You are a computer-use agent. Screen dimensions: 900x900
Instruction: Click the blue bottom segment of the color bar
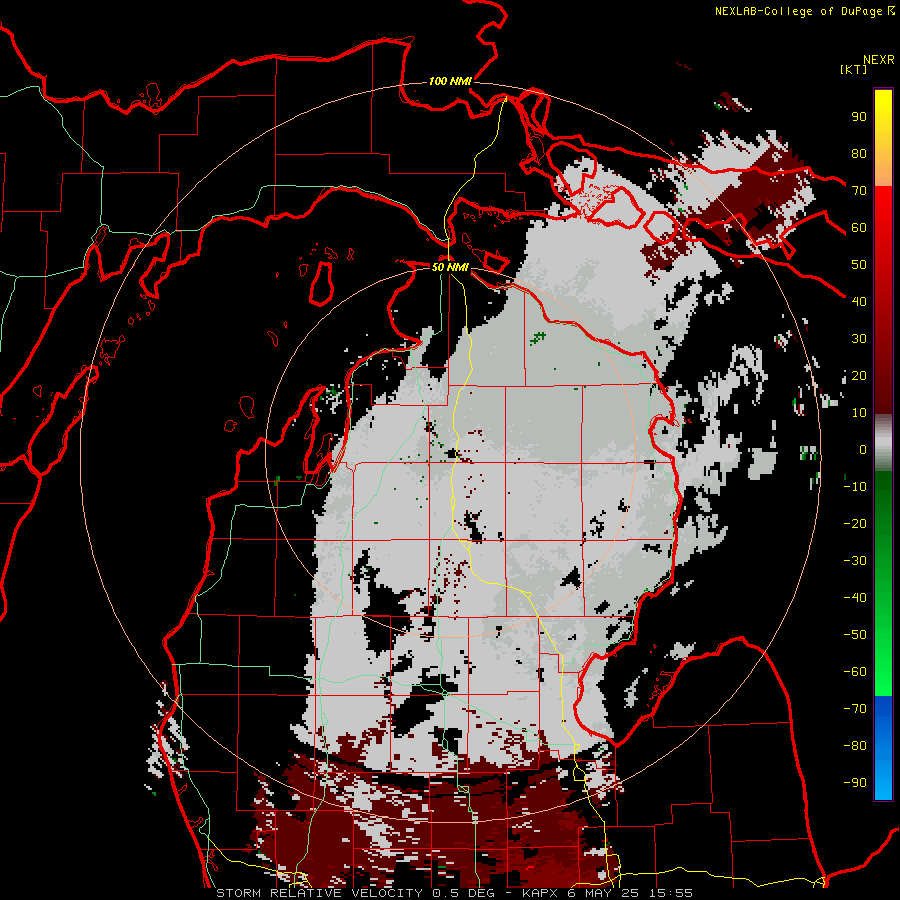click(883, 748)
